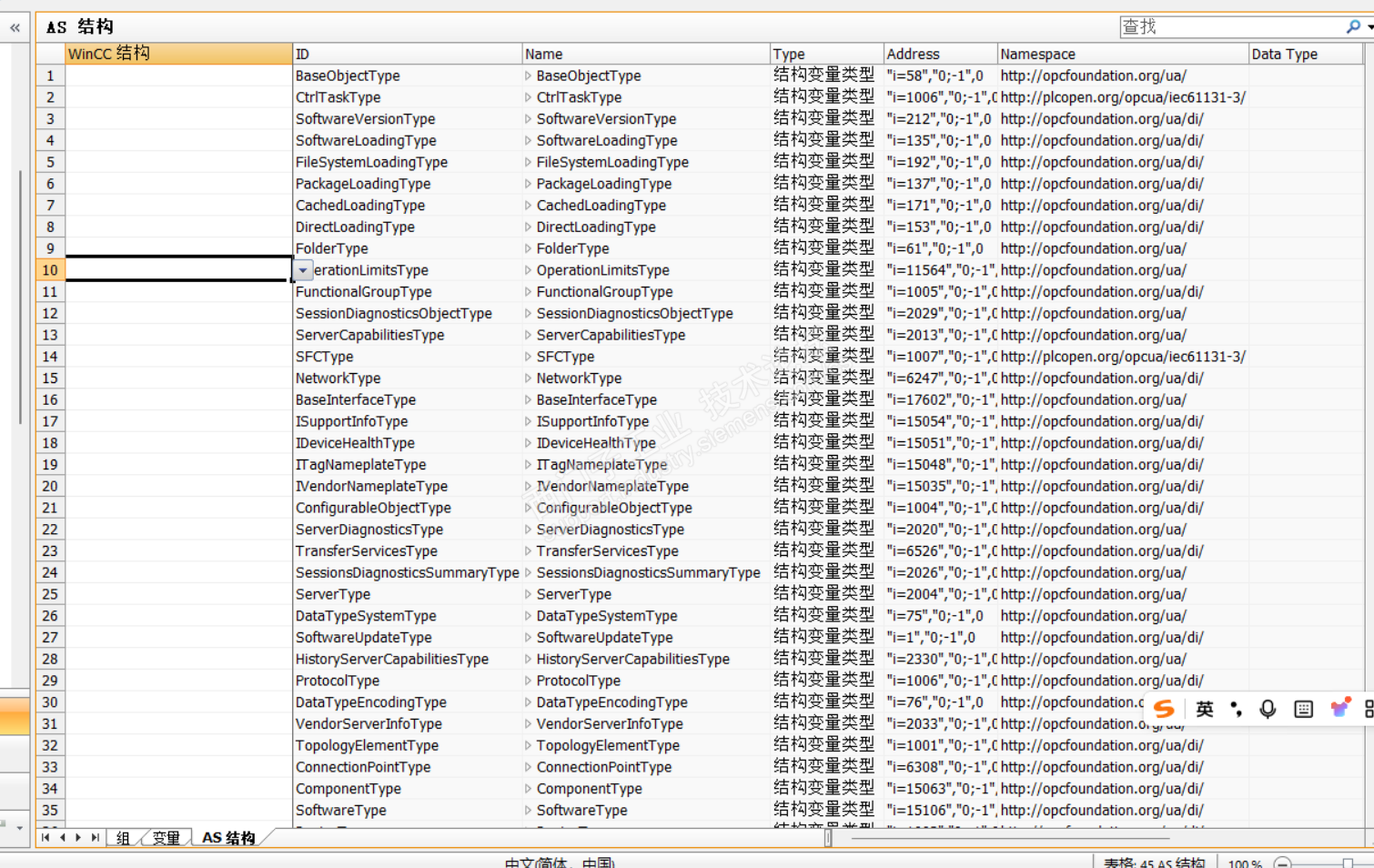Click the magnifier search icon
The image size is (1374, 868).
[1353, 27]
